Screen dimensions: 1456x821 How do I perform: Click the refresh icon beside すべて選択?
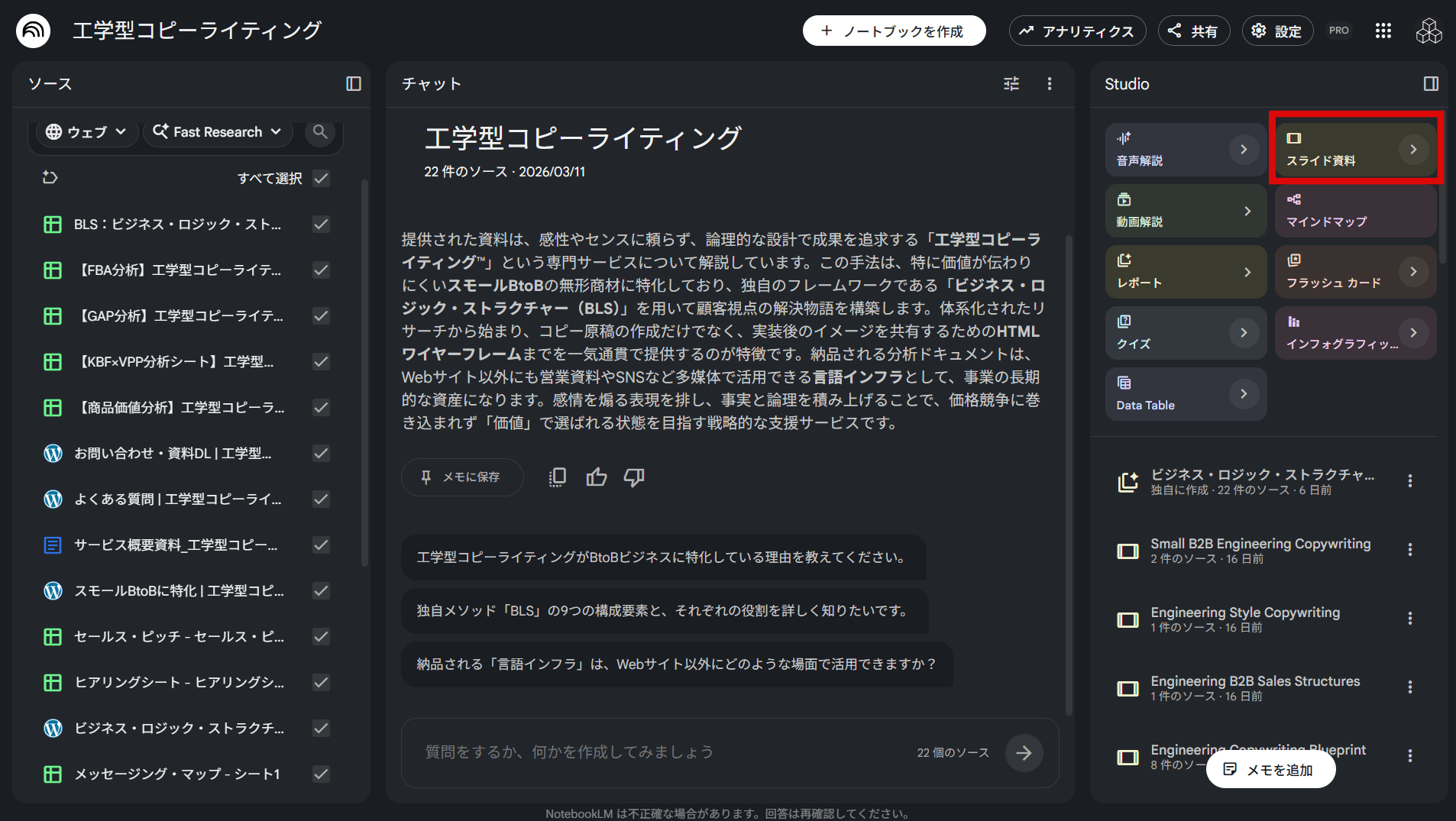point(50,178)
